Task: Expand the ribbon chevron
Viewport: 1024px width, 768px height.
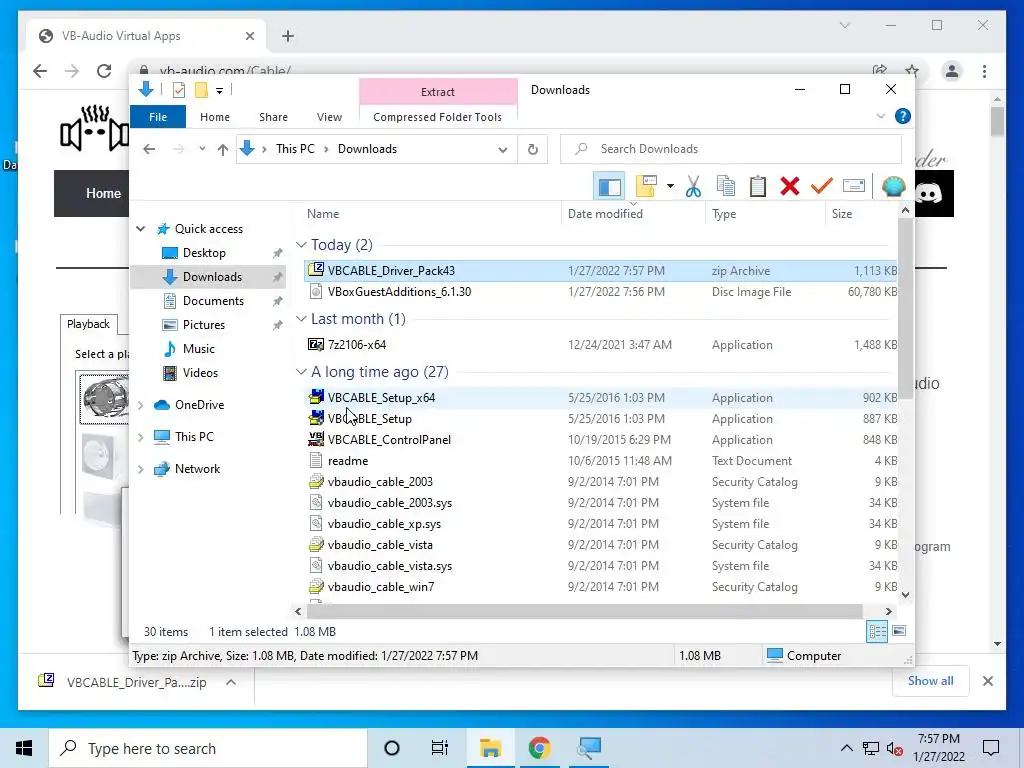Action: click(x=880, y=116)
